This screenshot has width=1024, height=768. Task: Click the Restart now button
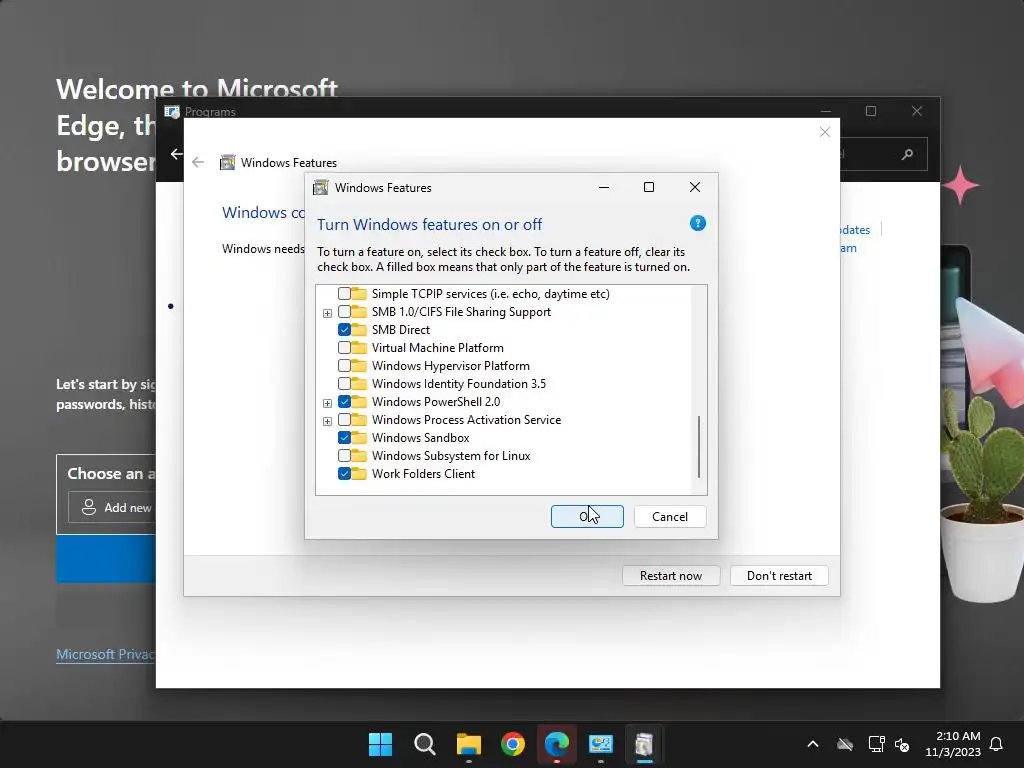click(671, 575)
